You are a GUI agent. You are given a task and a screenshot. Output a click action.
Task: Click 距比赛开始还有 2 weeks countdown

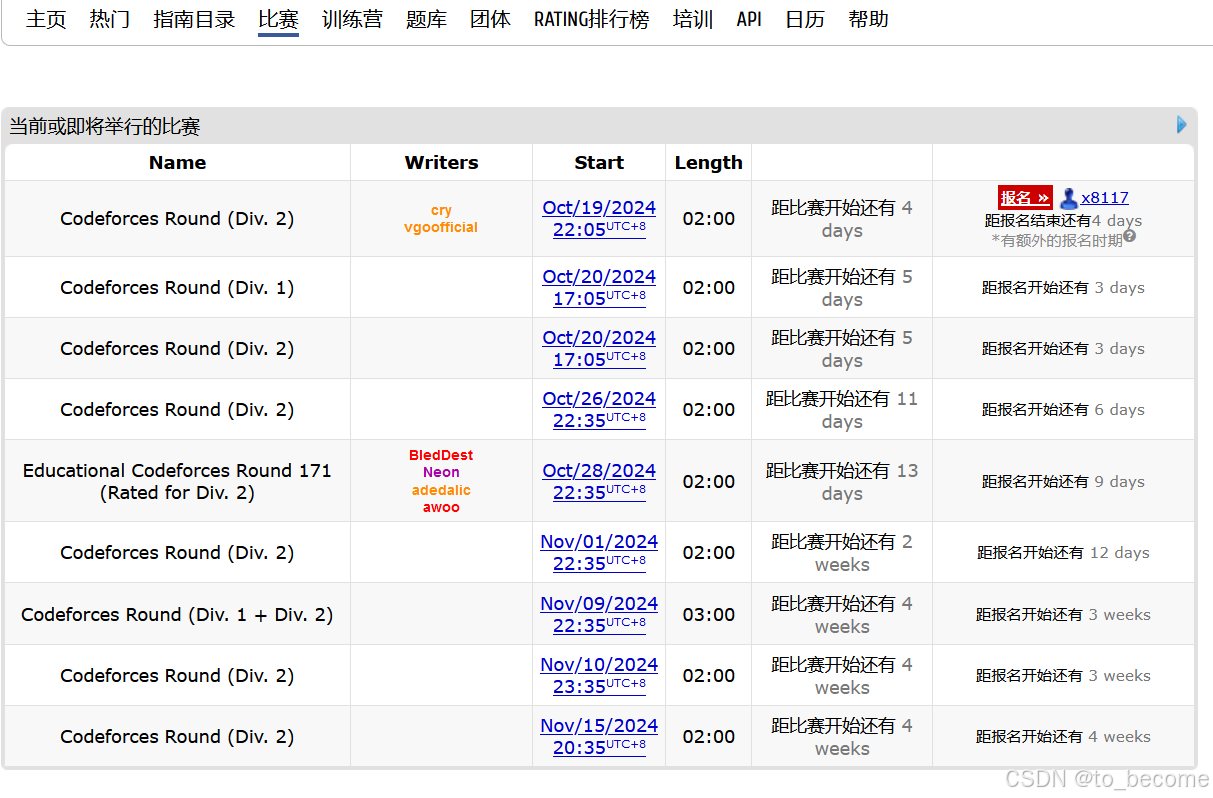pos(842,552)
